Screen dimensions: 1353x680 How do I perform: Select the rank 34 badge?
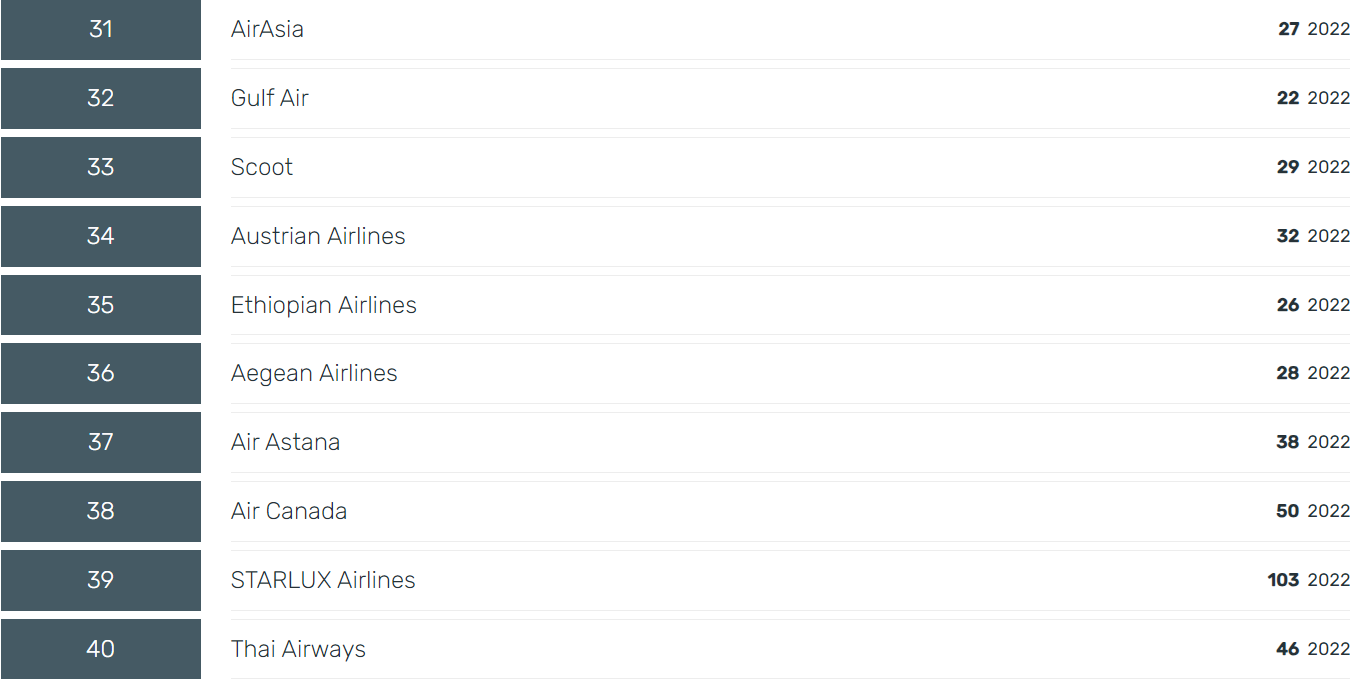pyautogui.click(x=101, y=236)
